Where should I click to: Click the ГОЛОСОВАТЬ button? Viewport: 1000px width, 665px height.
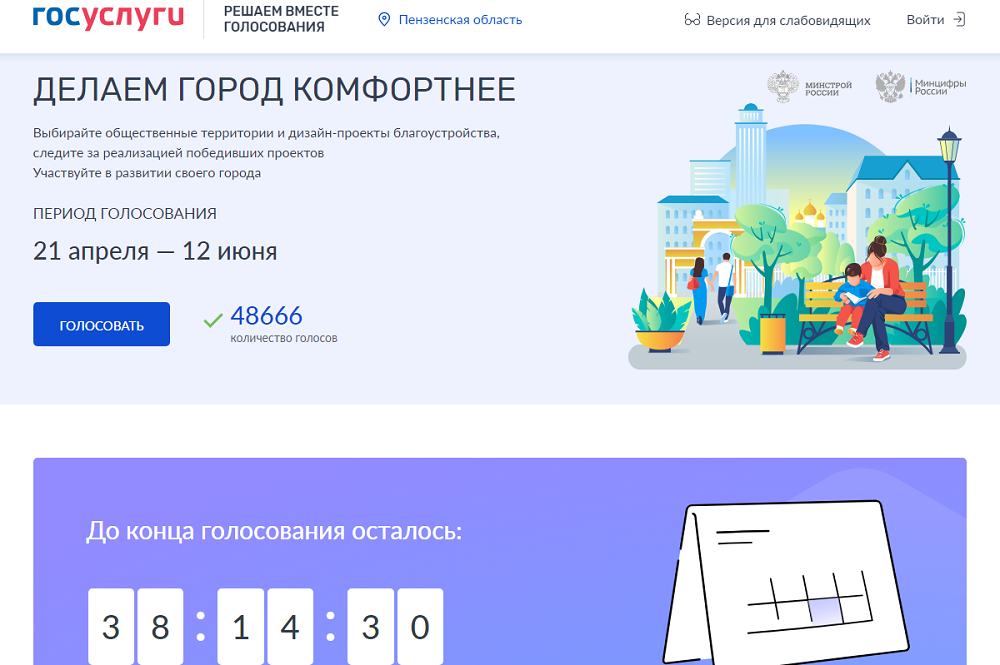pos(101,324)
